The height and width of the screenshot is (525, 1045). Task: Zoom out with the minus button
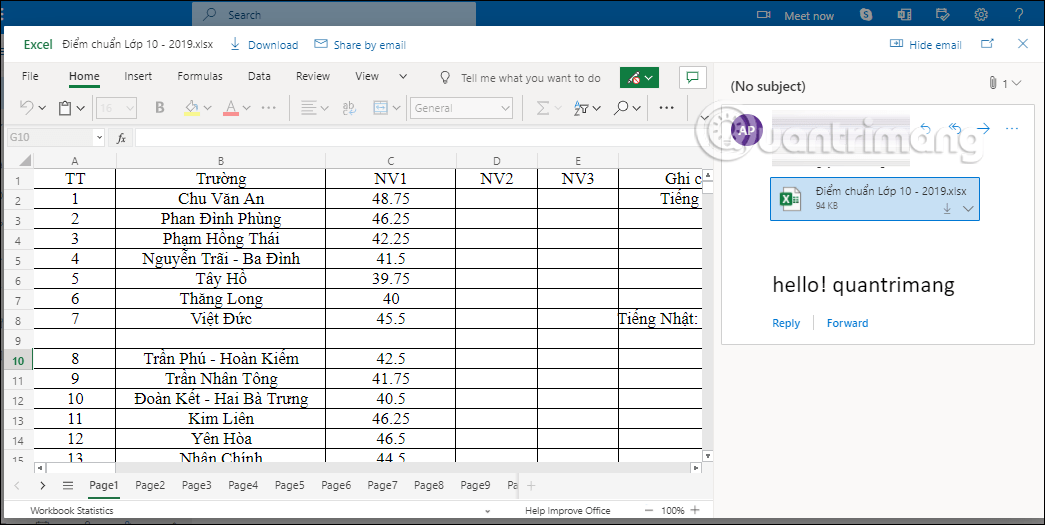pyautogui.click(x=649, y=510)
